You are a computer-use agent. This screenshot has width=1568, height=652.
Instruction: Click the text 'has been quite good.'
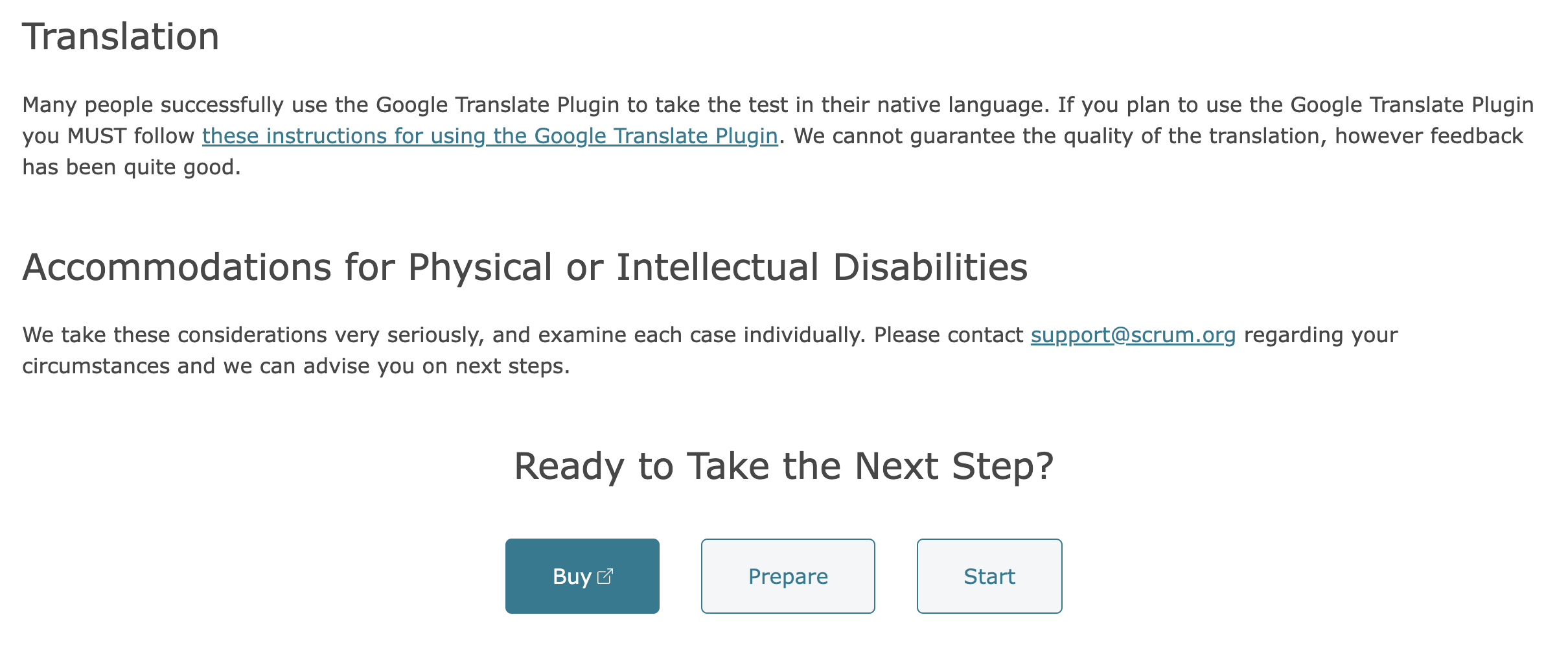click(x=132, y=167)
